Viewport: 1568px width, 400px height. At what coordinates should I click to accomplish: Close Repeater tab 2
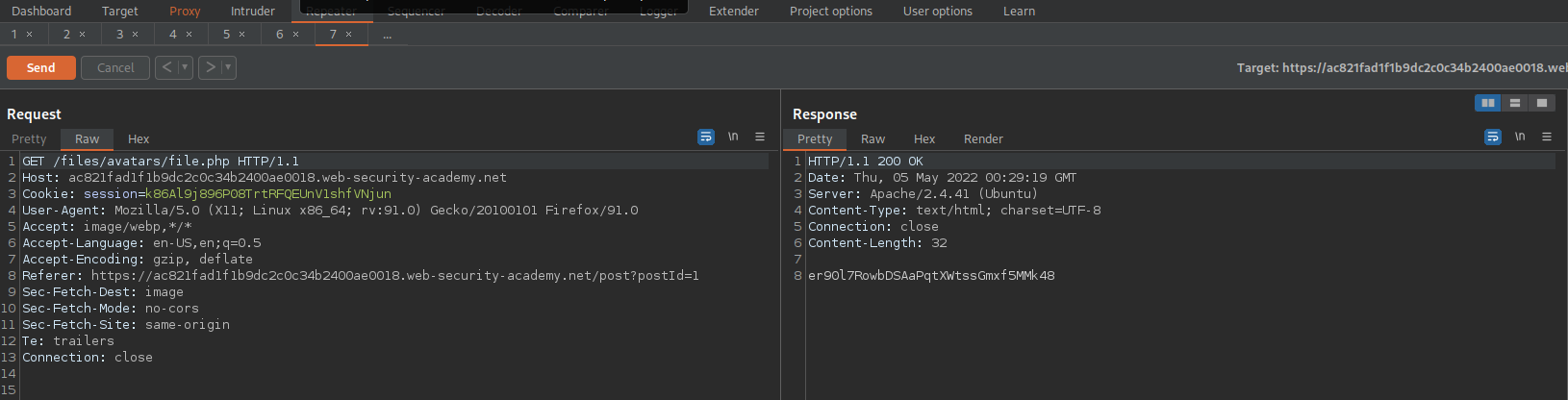pos(82,35)
